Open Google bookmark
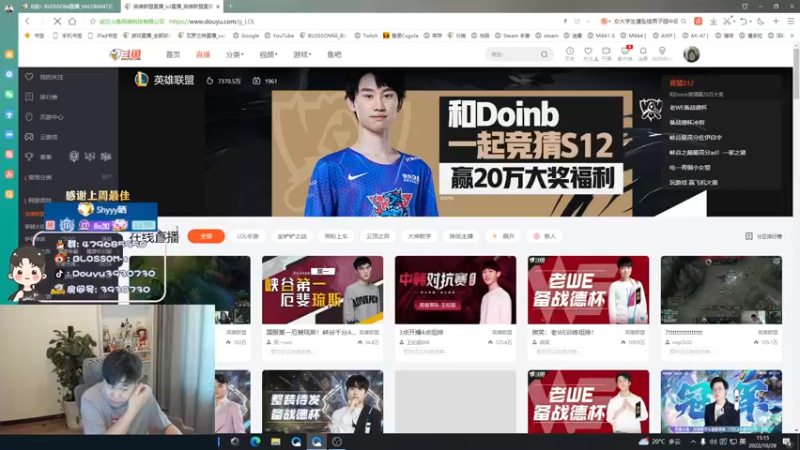 [x=246, y=36]
